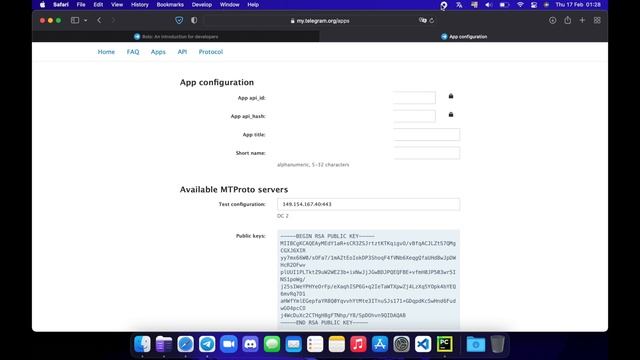Click lock icon beside App api_id
This screenshot has width=640, height=360.
tap(451, 96)
